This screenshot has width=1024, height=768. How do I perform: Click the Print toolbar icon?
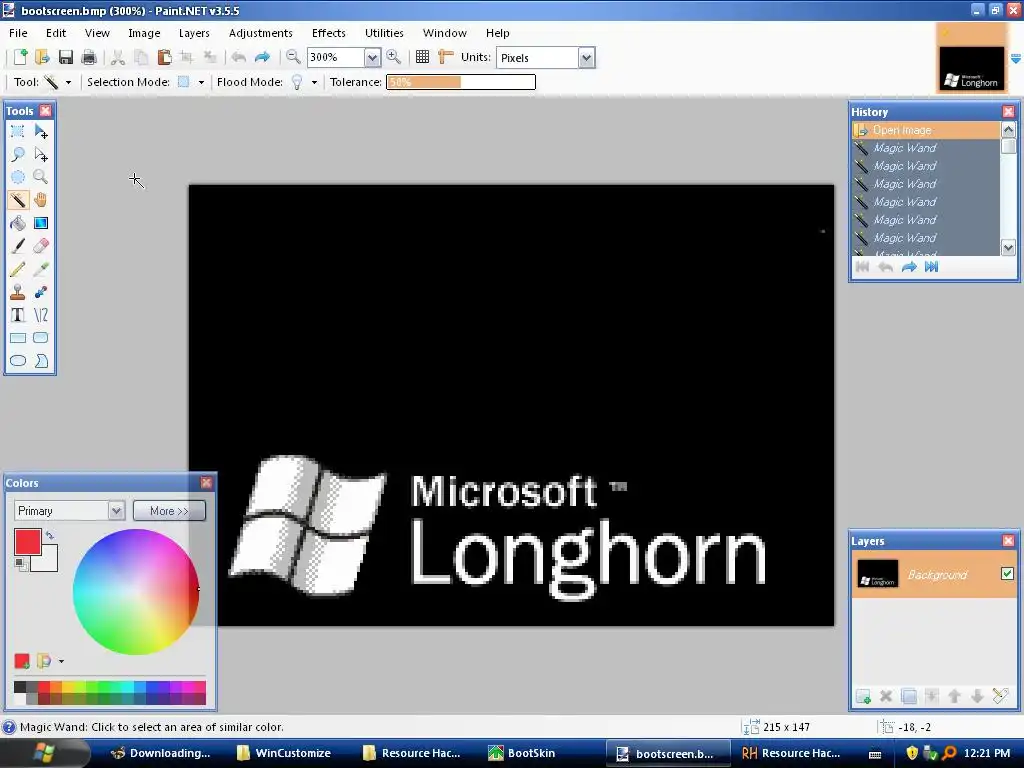click(x=89, y=57)
